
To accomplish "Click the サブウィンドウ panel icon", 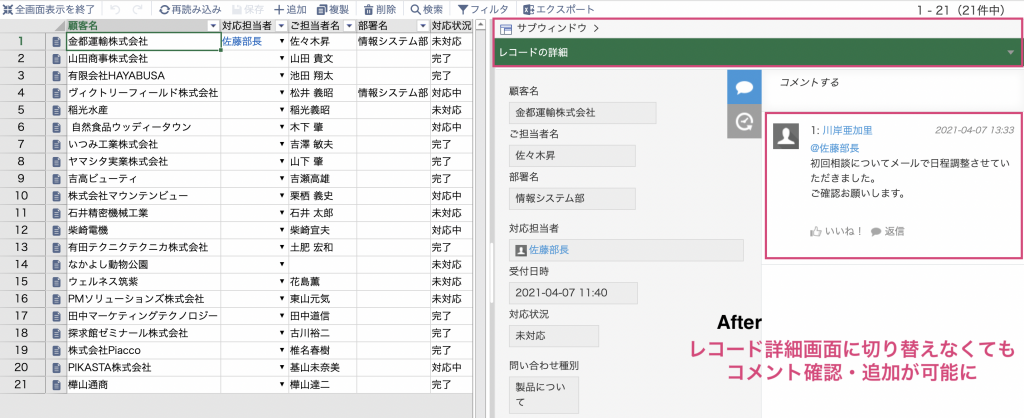I will pos(505,29).
